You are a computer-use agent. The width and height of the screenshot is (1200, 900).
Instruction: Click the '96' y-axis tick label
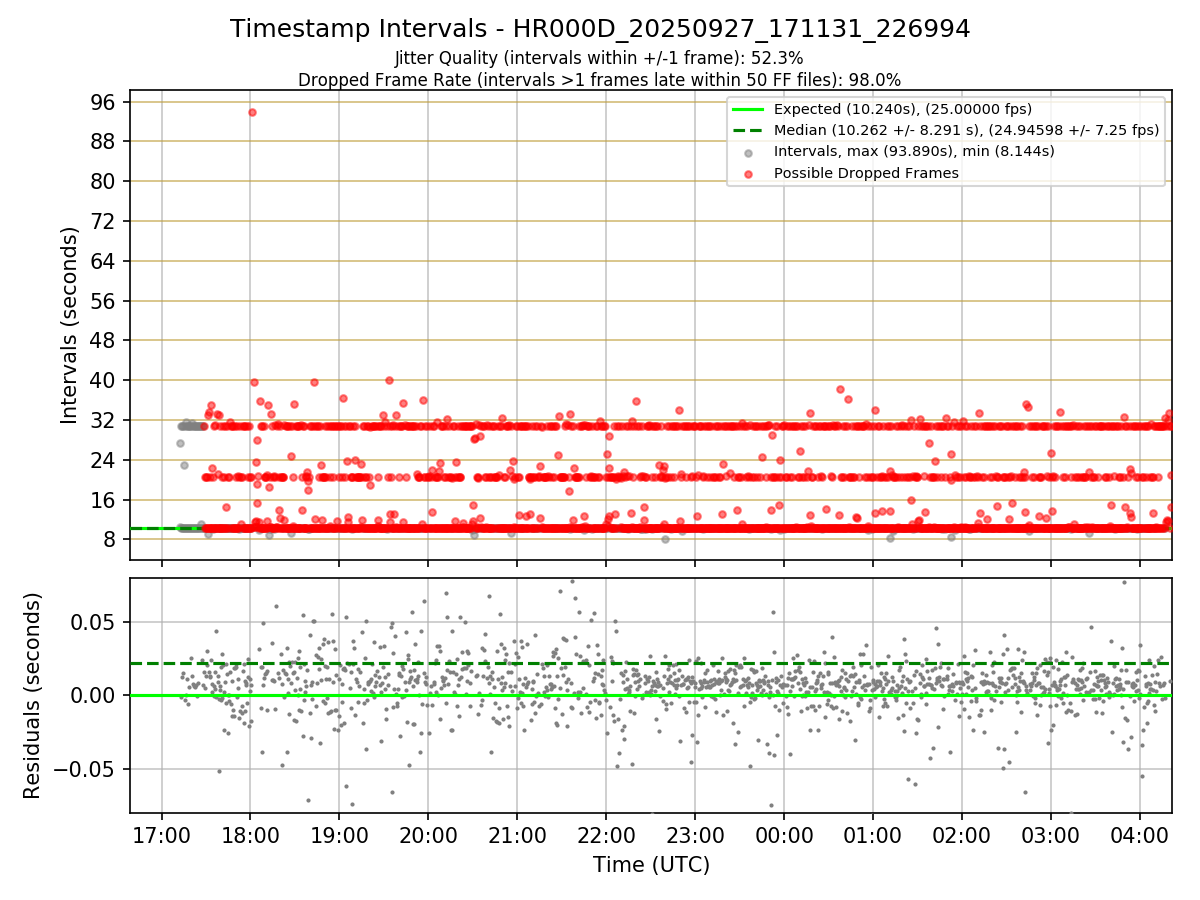[103, 102]
